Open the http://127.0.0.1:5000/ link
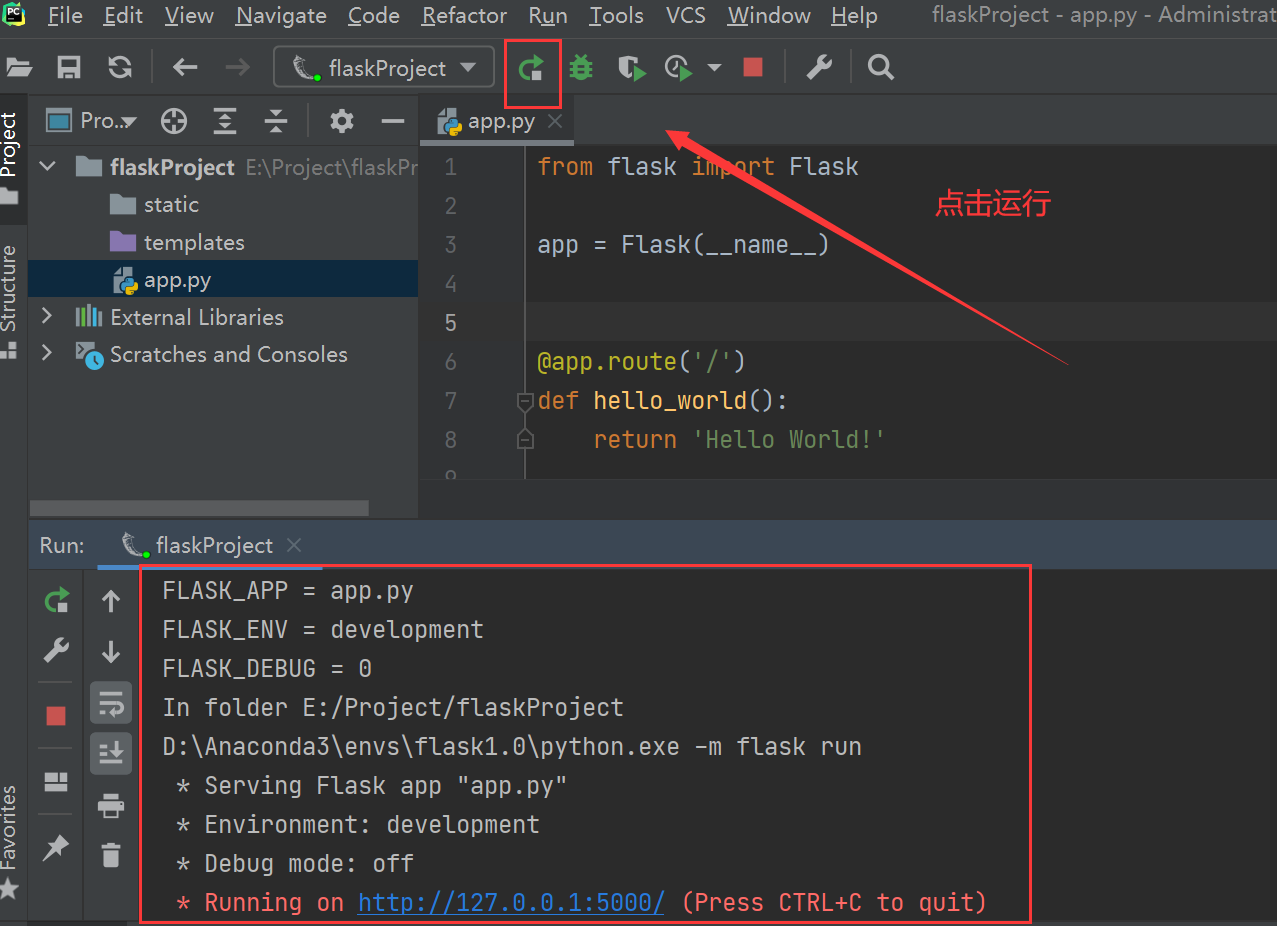This screenshot has width=1277, height=926. [x=511, y=902]
